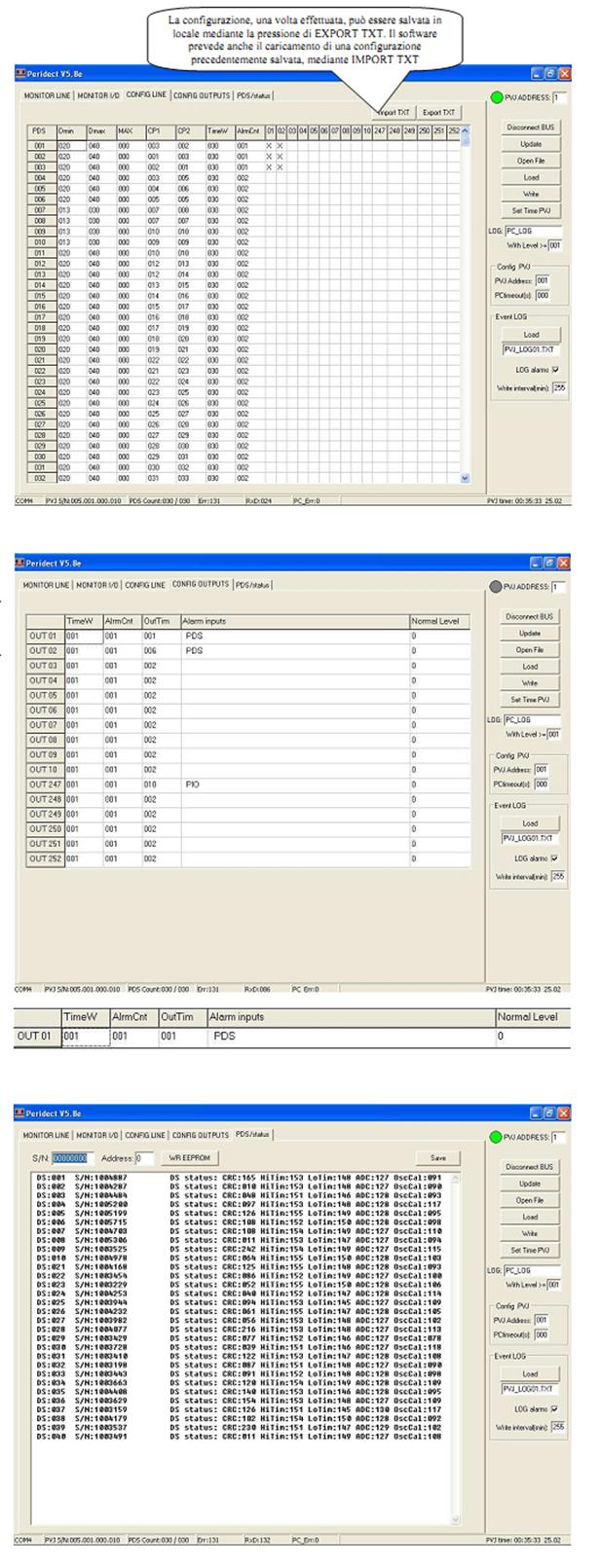Open the PDS/status tab in the middle window
Viewport: 600px width, 1568px height.
(252, 585)
